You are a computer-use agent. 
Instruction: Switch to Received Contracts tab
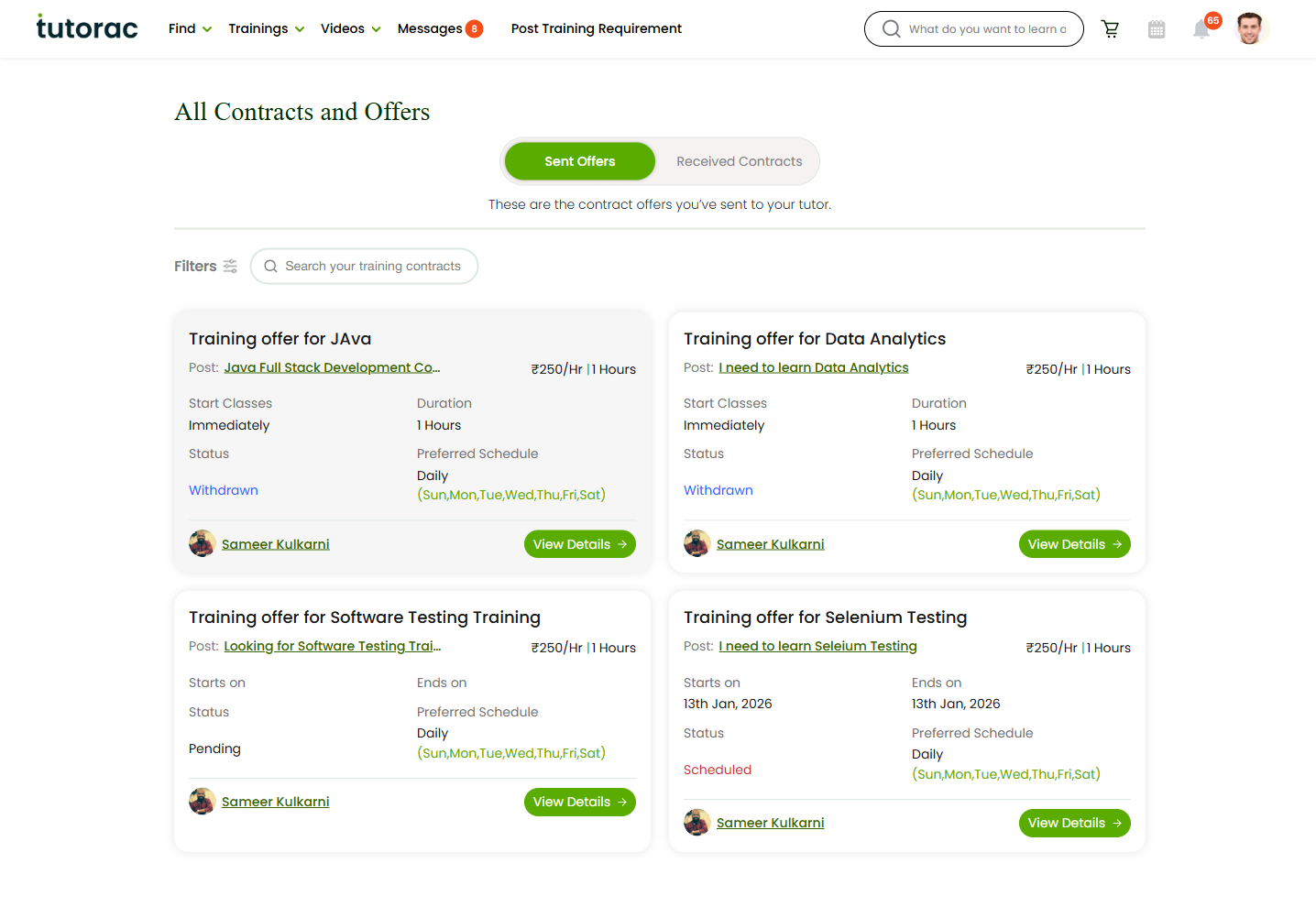[740, 161]
